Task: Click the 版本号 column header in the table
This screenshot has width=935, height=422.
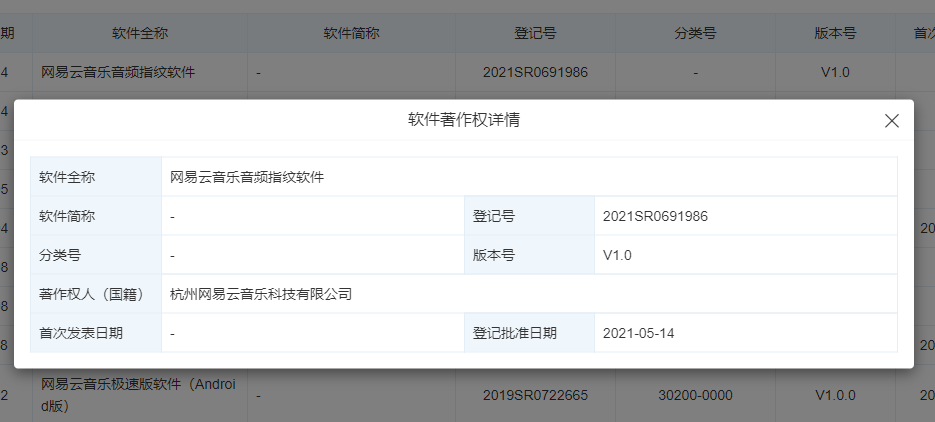Action: click(835, 32)
